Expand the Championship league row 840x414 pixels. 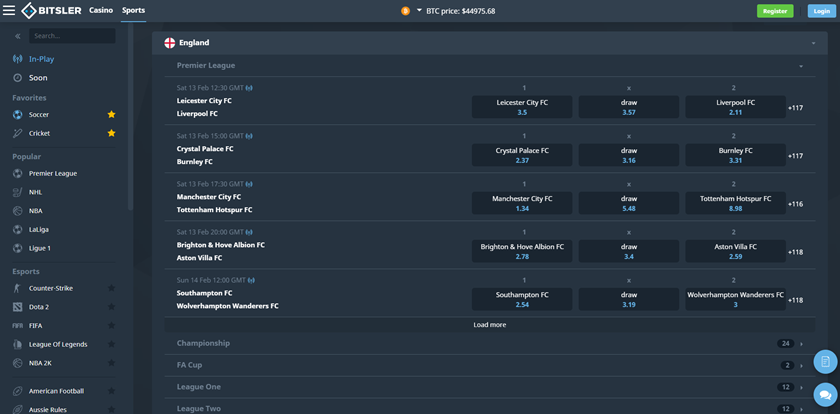490,343
